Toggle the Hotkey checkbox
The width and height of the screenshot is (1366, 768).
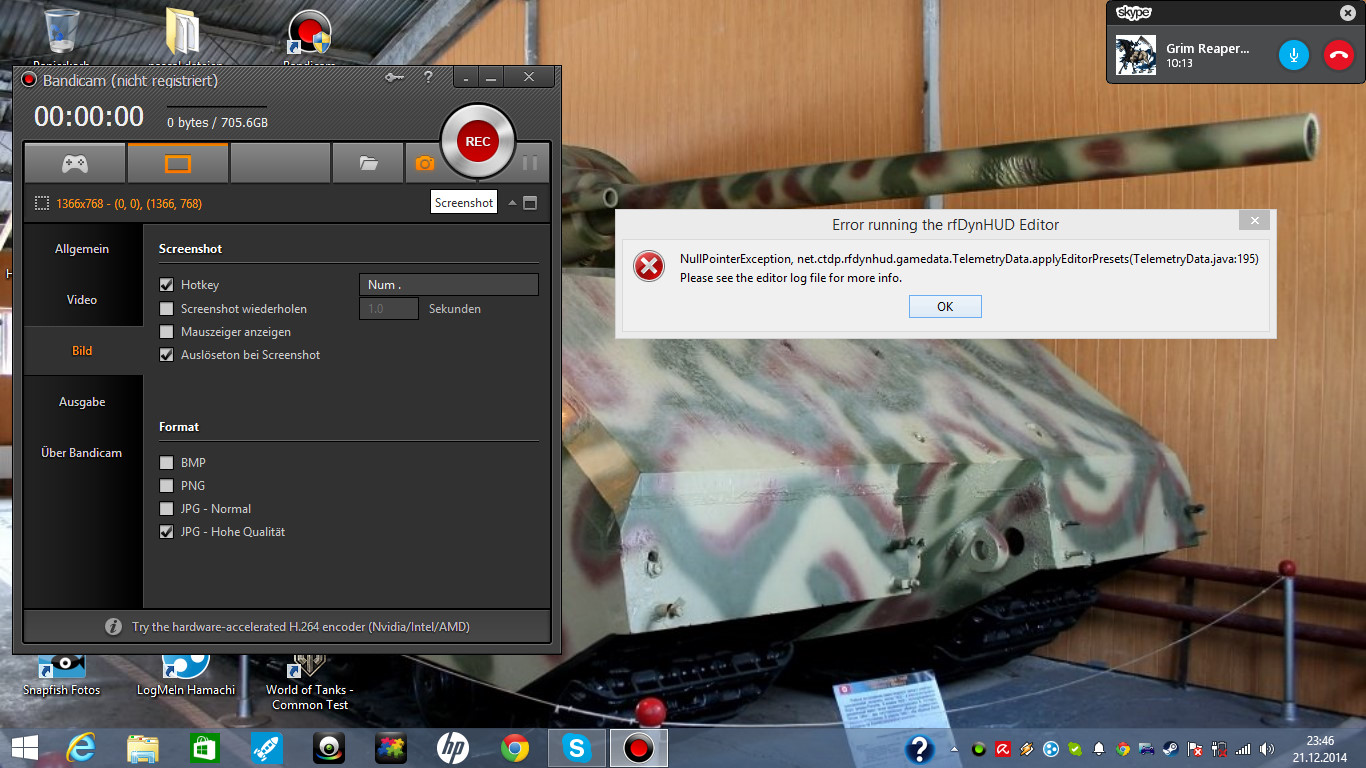point(167,285)
